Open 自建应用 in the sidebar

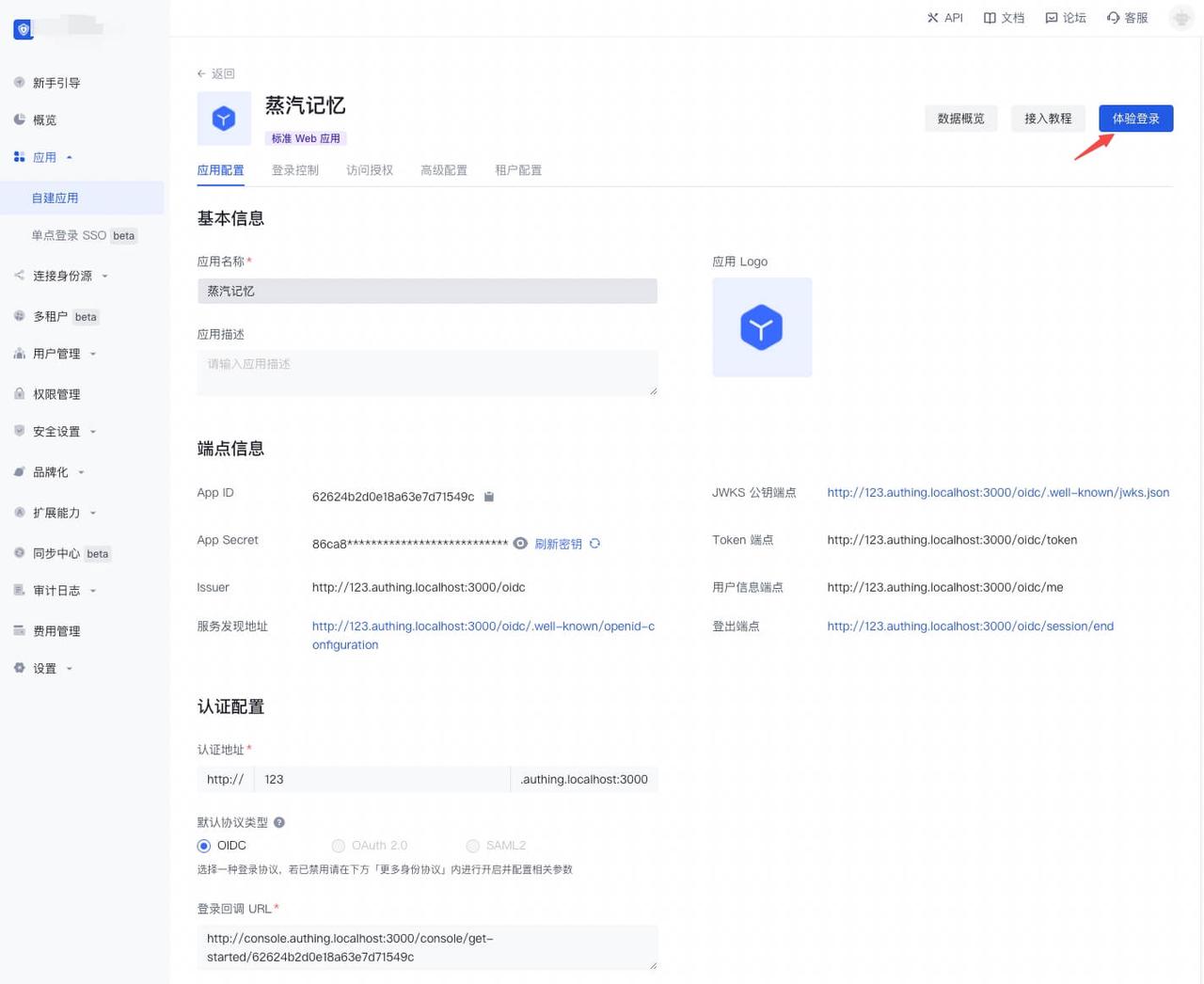click(x=82, y=198)
